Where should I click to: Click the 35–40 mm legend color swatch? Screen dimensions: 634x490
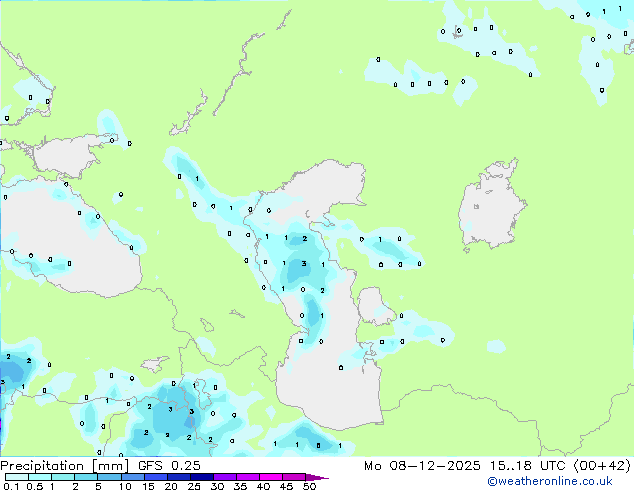248,477
